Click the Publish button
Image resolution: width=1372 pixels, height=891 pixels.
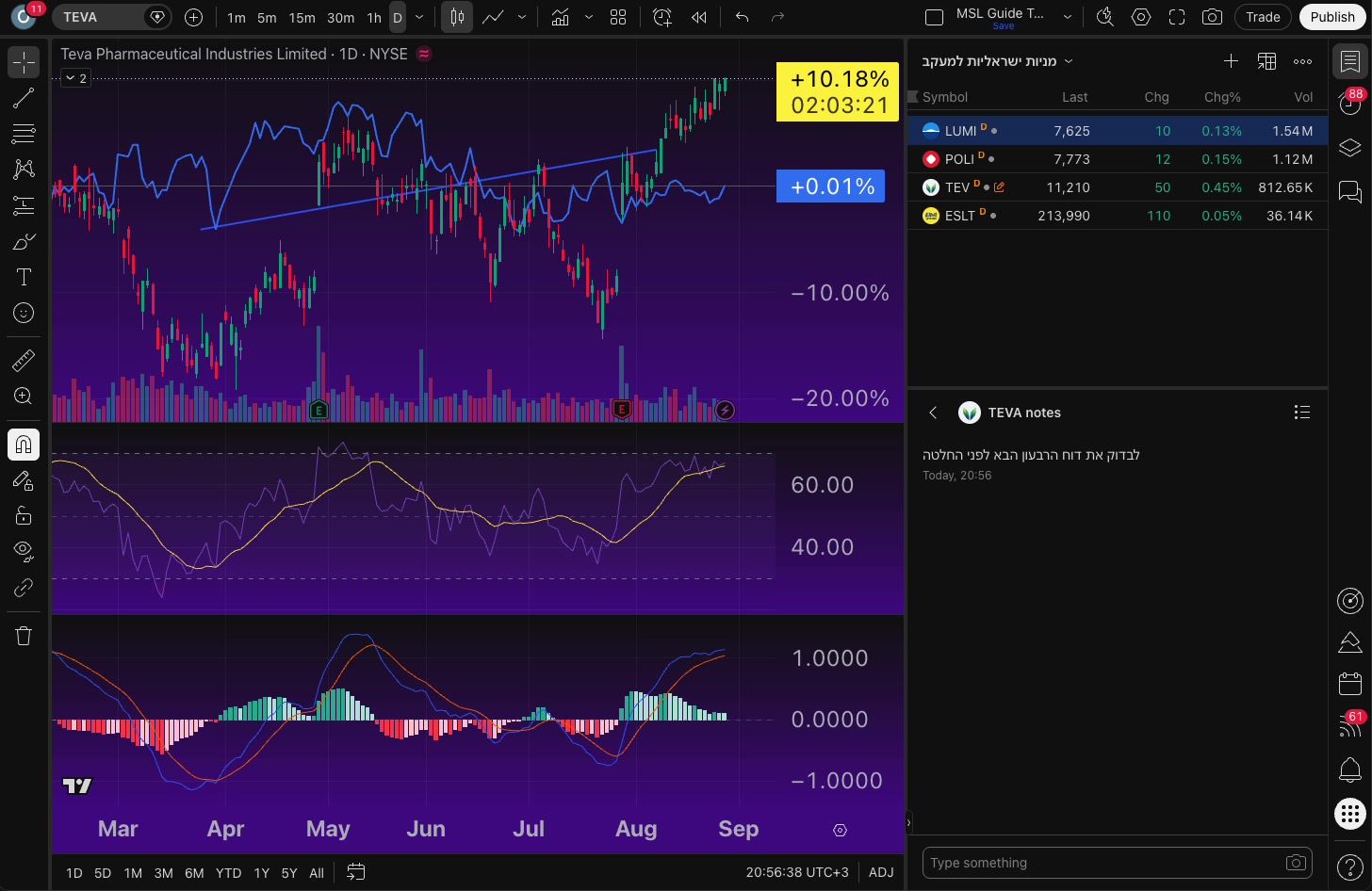coord(1332,17)
